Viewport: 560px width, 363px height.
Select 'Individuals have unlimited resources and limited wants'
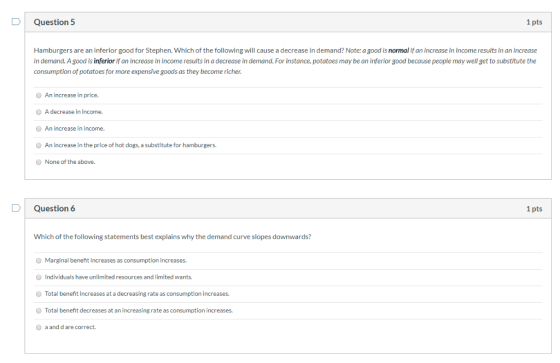[39, 277]
